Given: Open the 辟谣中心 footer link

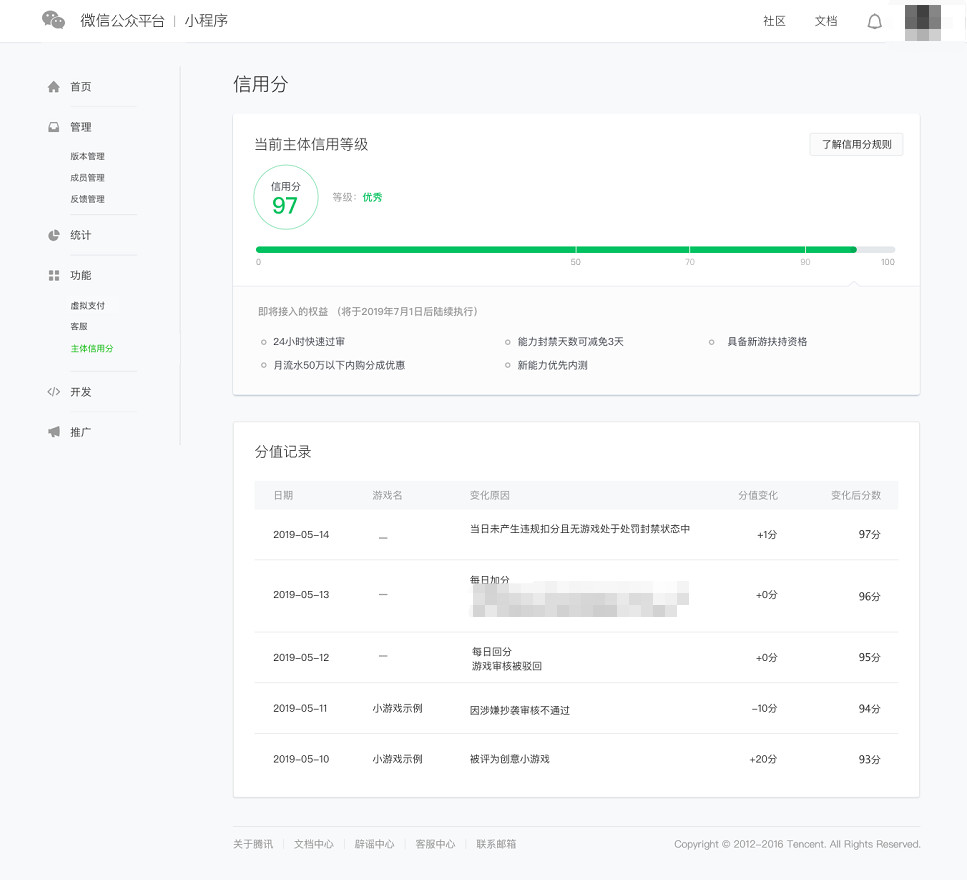Looking at the screenshot, I should (x=374, y=844).
